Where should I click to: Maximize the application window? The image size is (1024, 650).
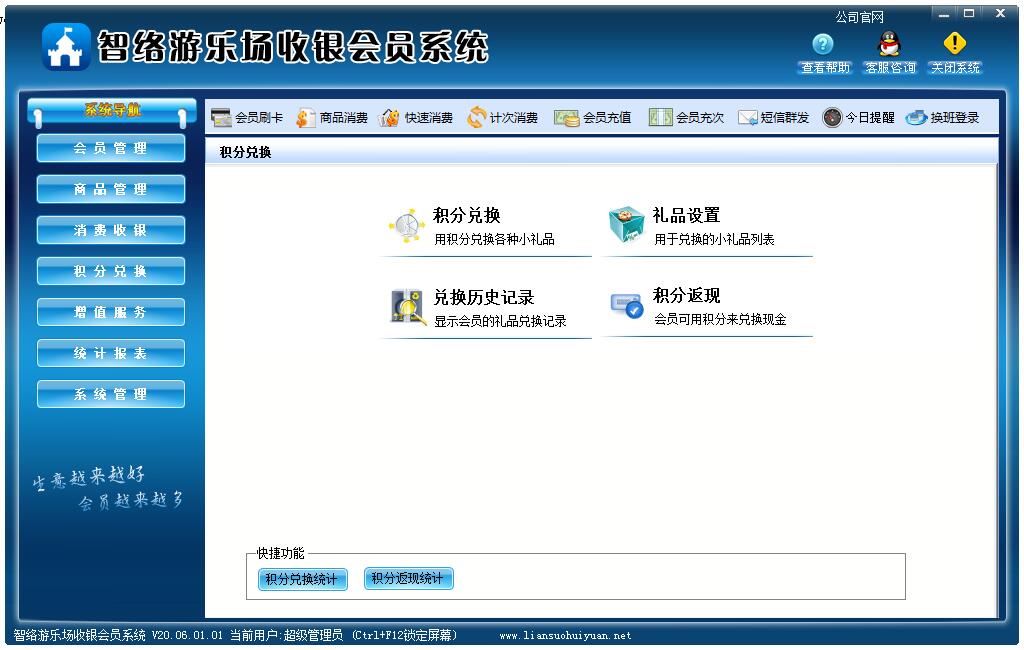tap(969, 14)
